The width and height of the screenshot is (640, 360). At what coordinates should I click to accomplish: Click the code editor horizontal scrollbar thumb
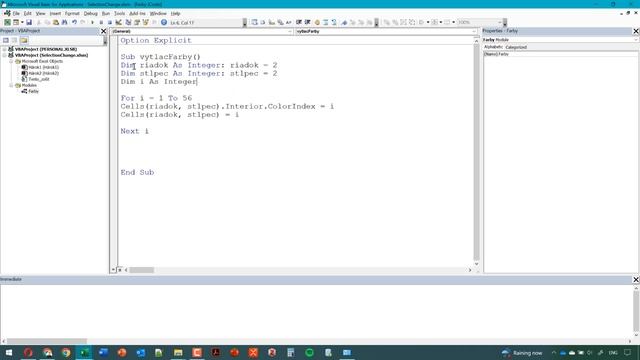pyautogui.click(x=141, y=270)
